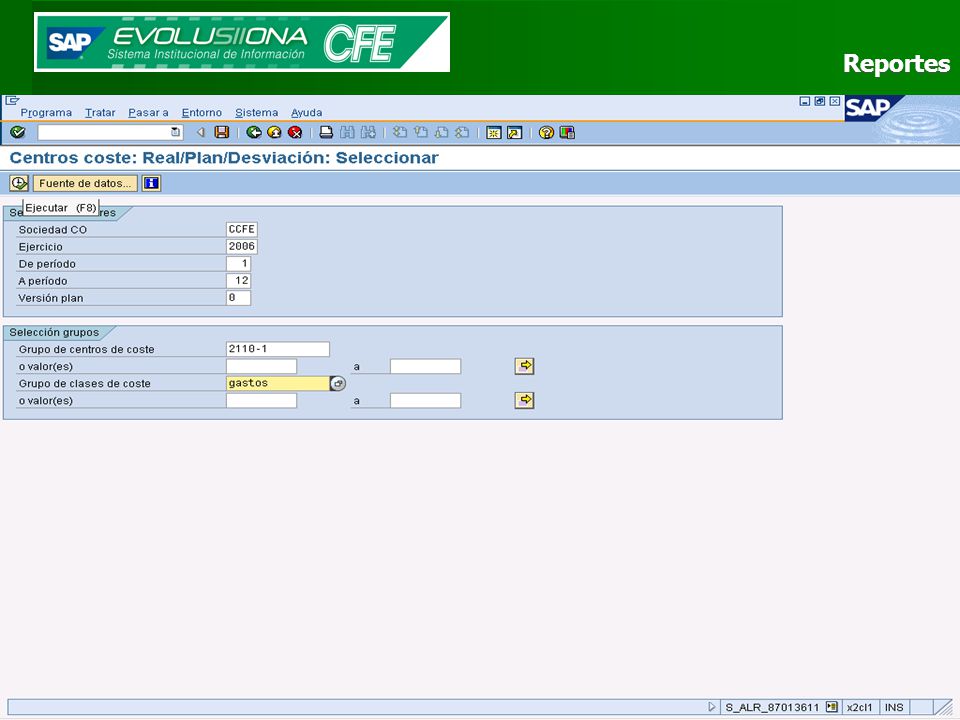Click the x2cl1 server status entry
The height and width of the screenshot is (720, 960).
(x=860, y=707)
